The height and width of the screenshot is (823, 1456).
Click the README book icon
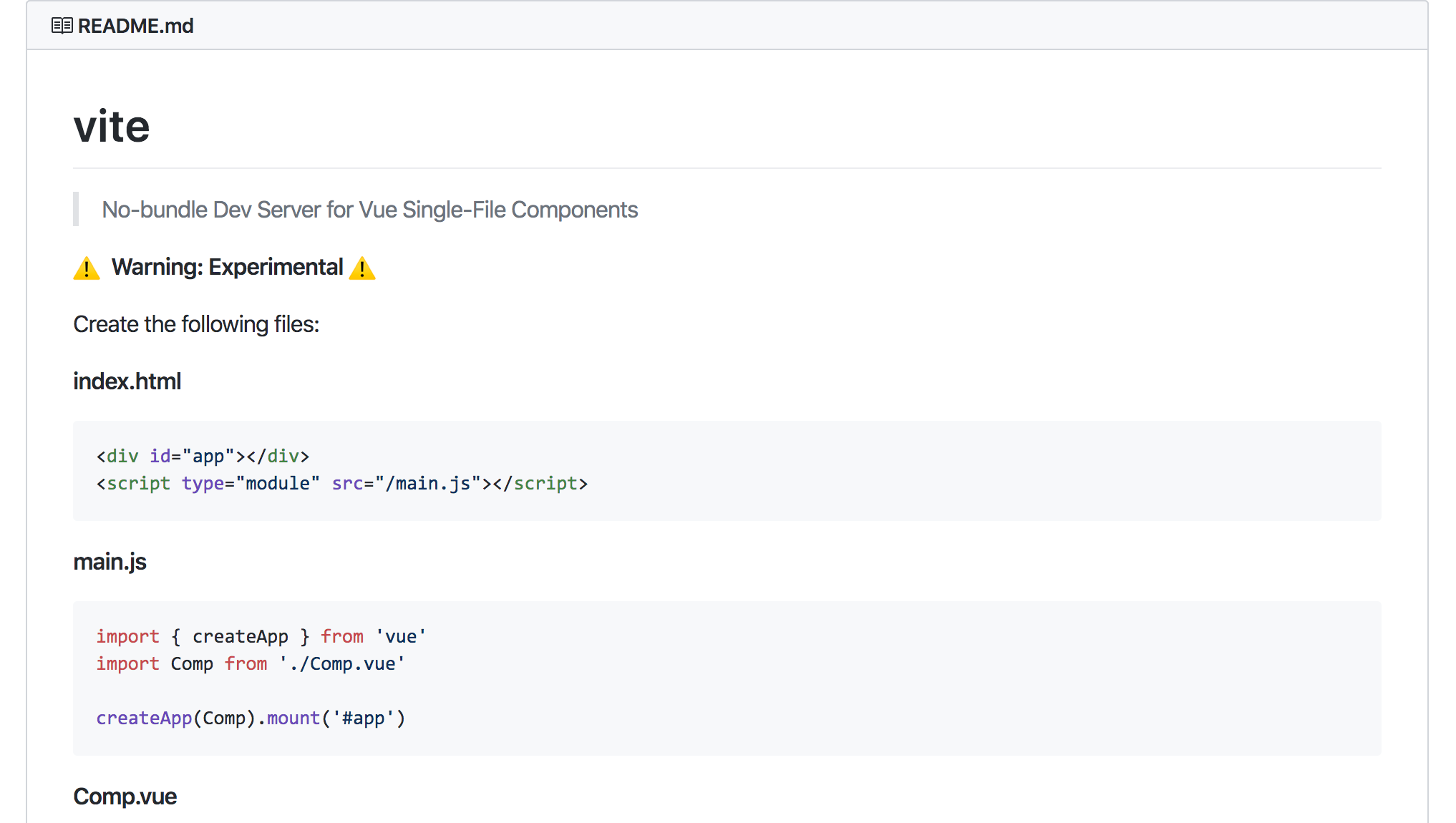(62, 26)
